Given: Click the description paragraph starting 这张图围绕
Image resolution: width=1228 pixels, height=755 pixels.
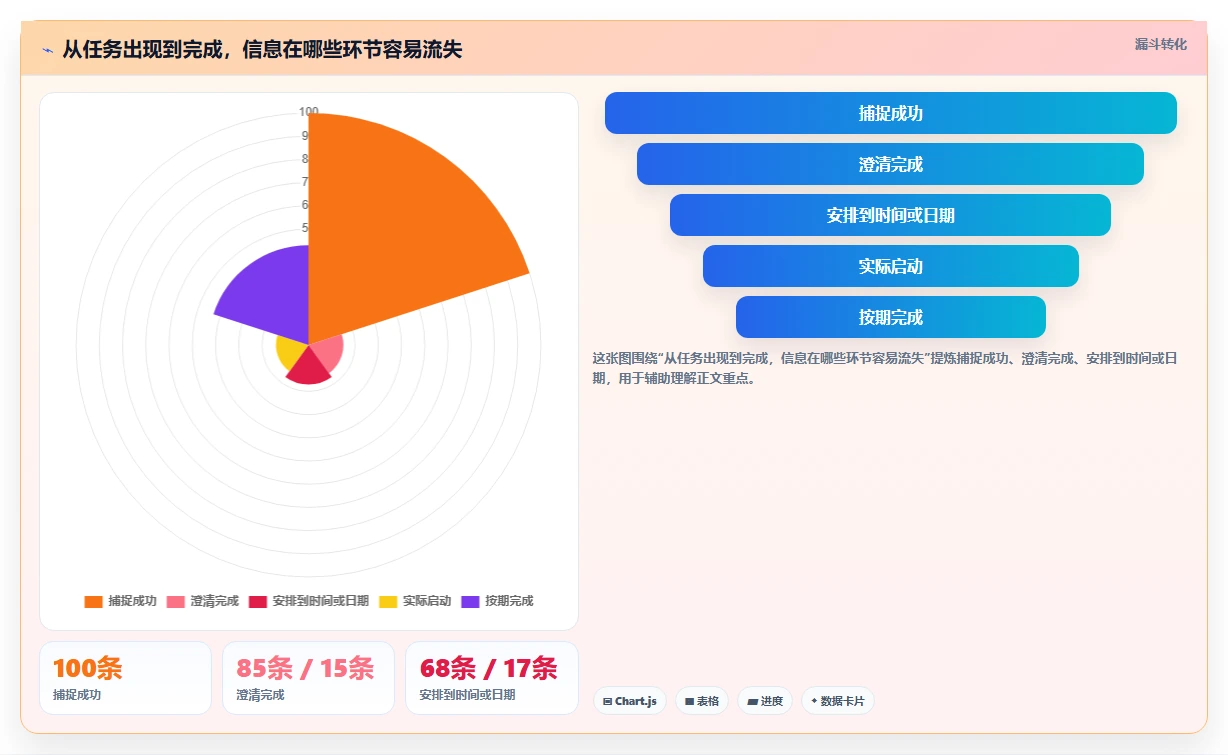Looking at the screenshot, I should pyautogui.click(x=886, y=368).
